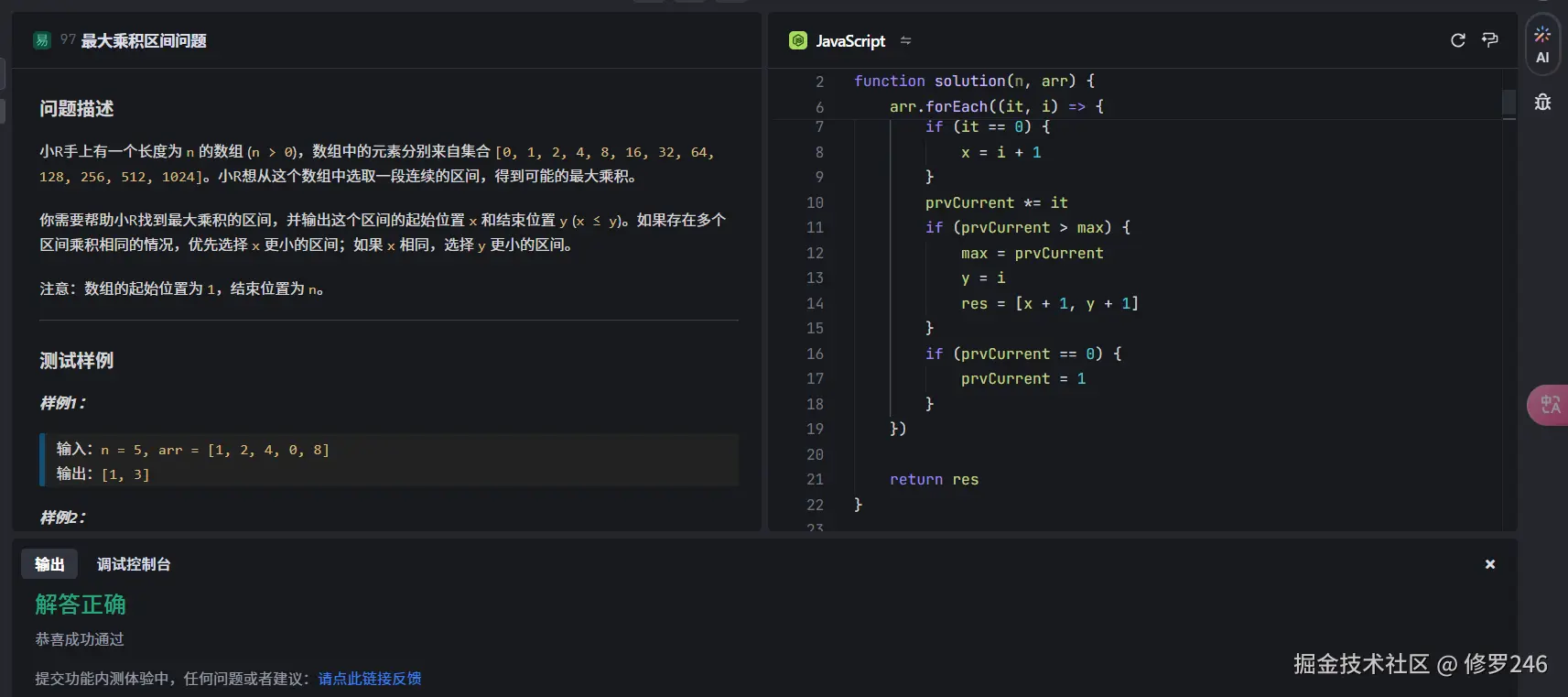The image size is (1568, 697).
Task: Switch to the 调试控制台 tab
Action: [x=134, y=564]
